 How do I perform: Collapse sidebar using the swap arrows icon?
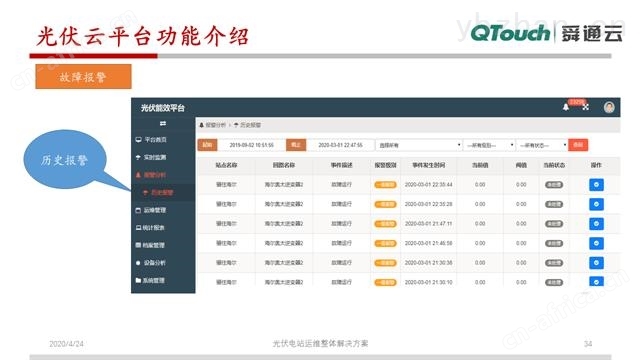coord(163,123)
